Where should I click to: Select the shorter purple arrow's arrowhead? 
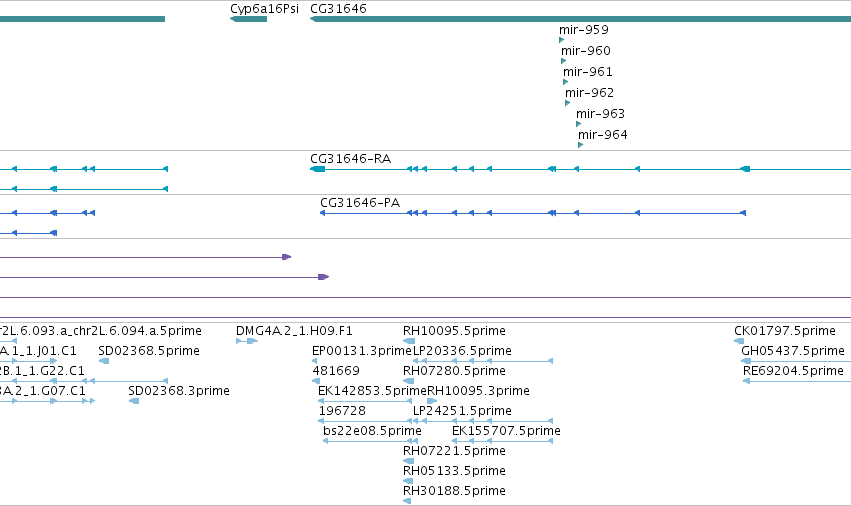pyautogui.click(x=287, y=257)
